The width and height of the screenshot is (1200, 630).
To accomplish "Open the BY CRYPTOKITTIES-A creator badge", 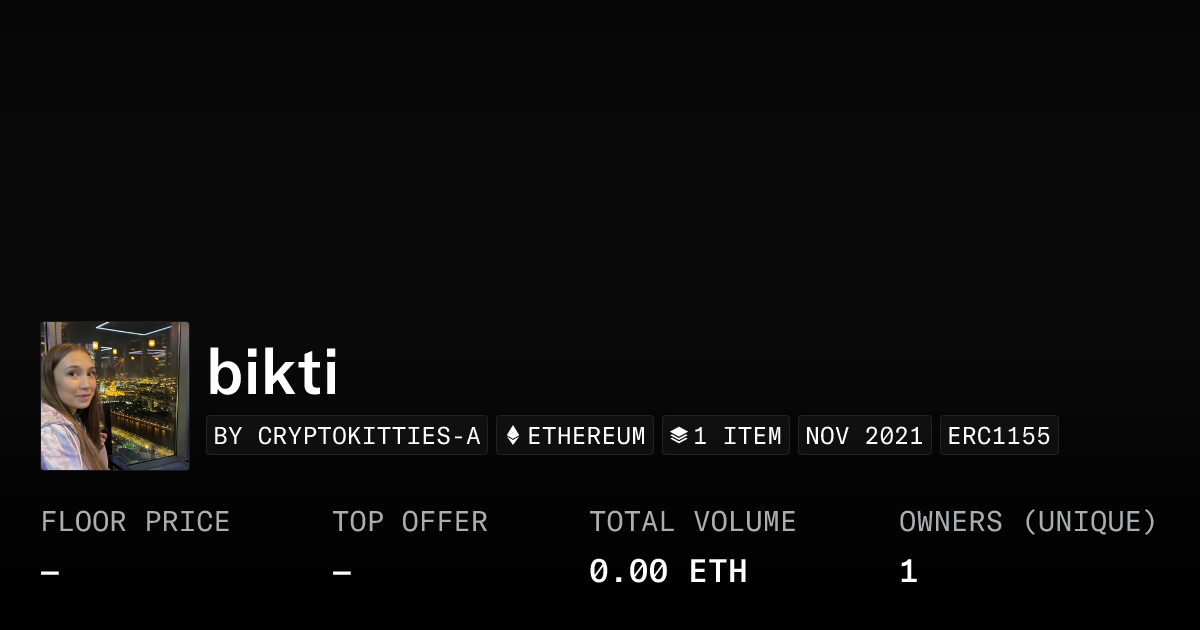I will (347, 436).
